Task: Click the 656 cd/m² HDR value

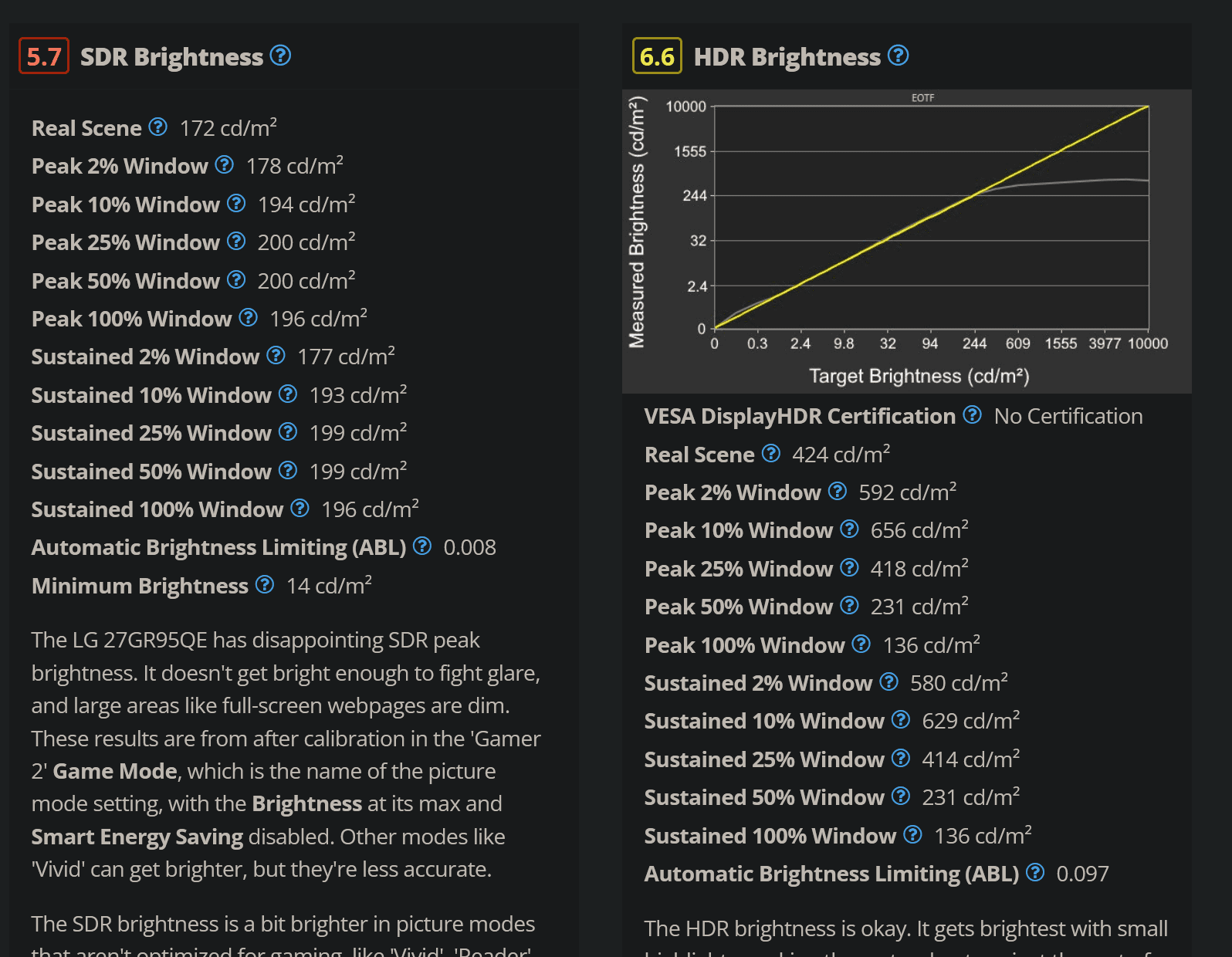Action: coord(919,529)
